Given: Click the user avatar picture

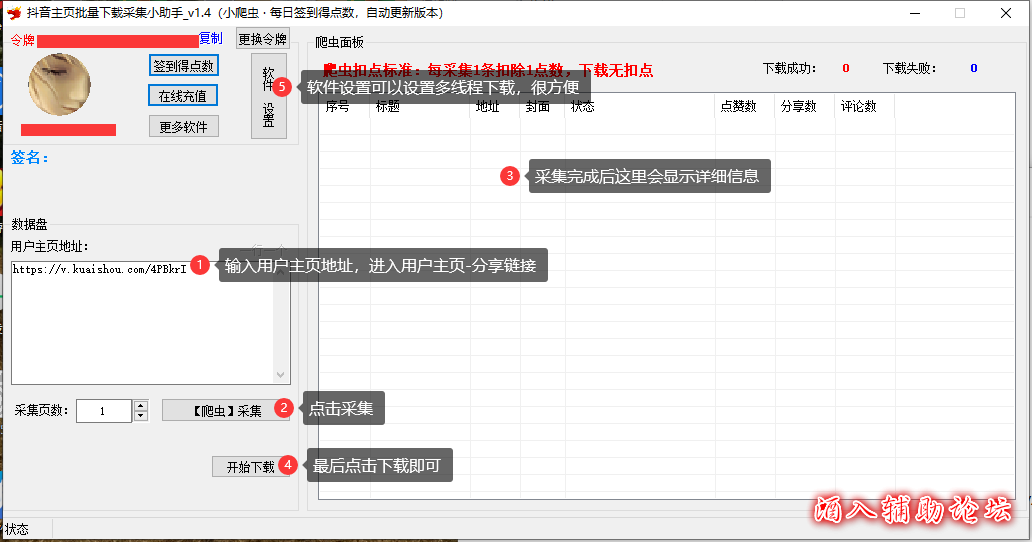Looking at the screenshot, I should coord(60,85).
